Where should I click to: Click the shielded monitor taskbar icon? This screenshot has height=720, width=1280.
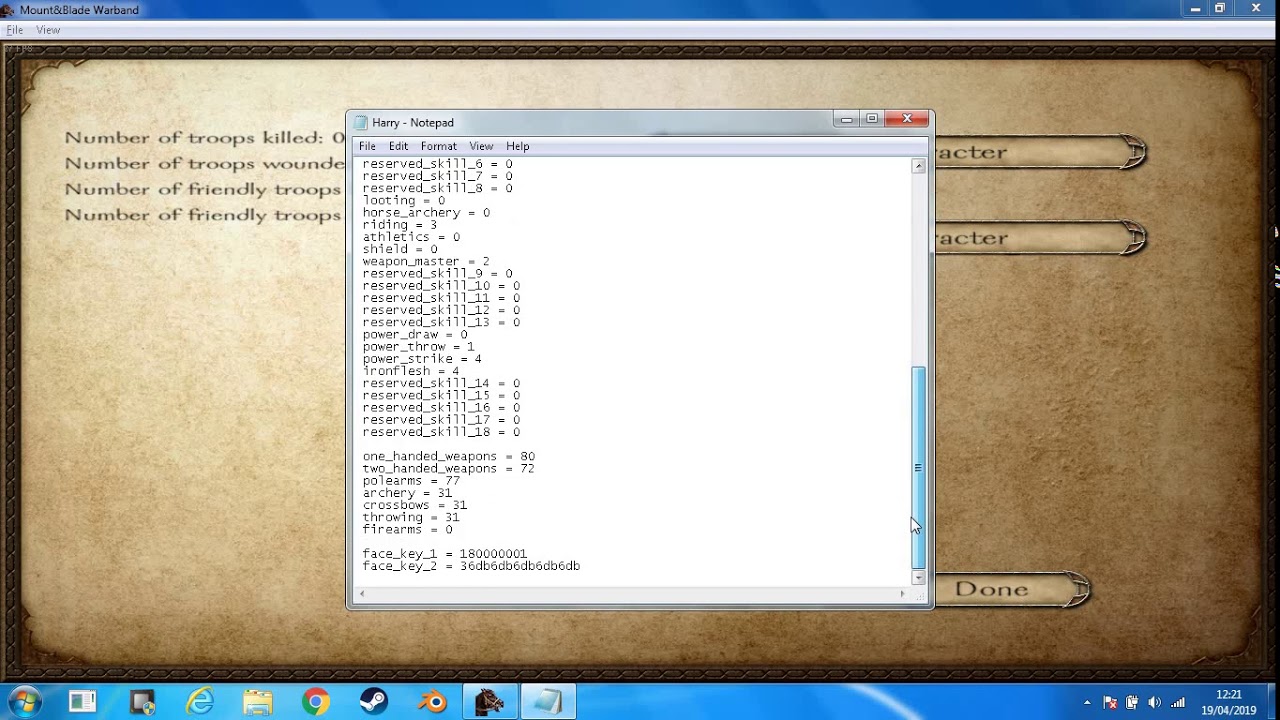click(x=142, y=702)
